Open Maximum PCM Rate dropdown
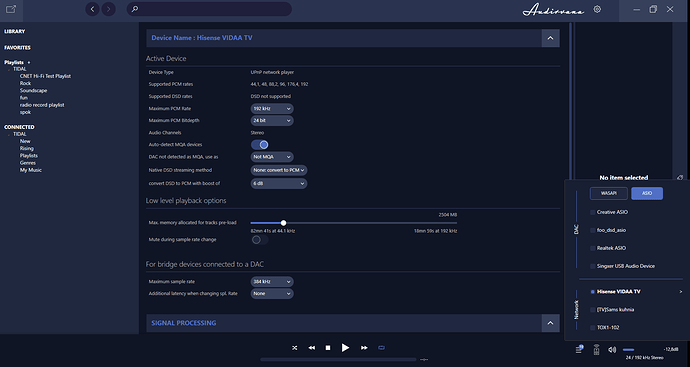 [272, 109]
